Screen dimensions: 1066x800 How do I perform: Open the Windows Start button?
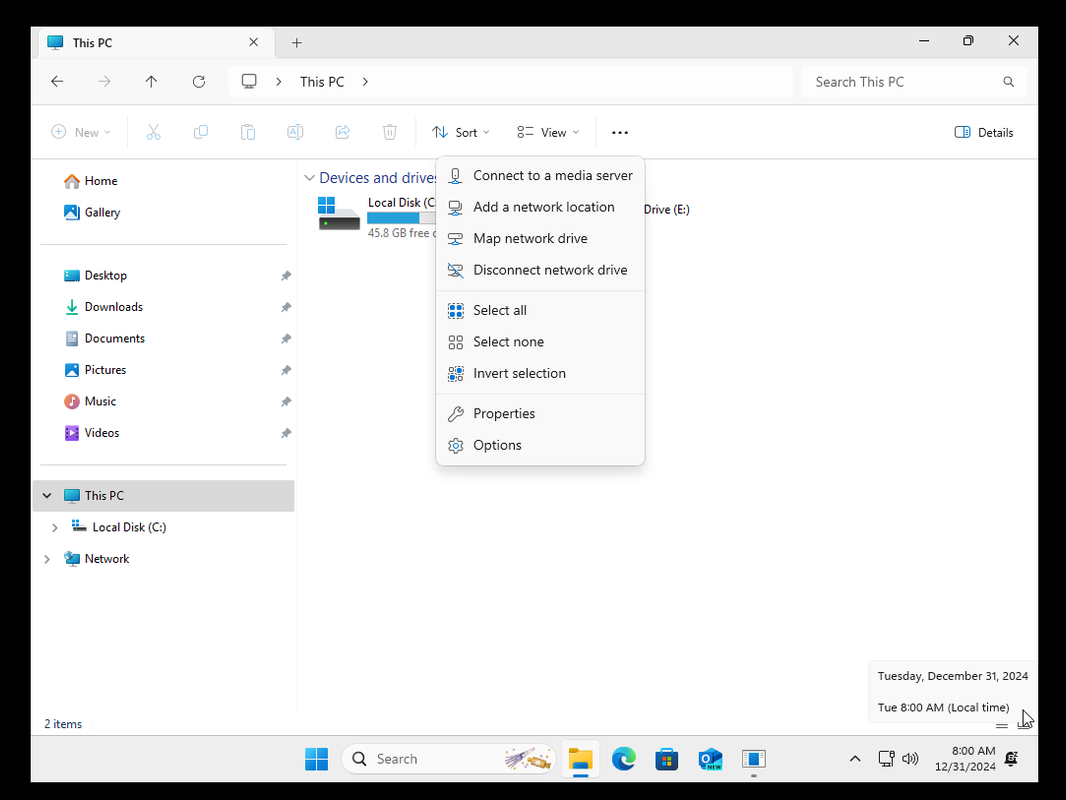click(316, 759)
